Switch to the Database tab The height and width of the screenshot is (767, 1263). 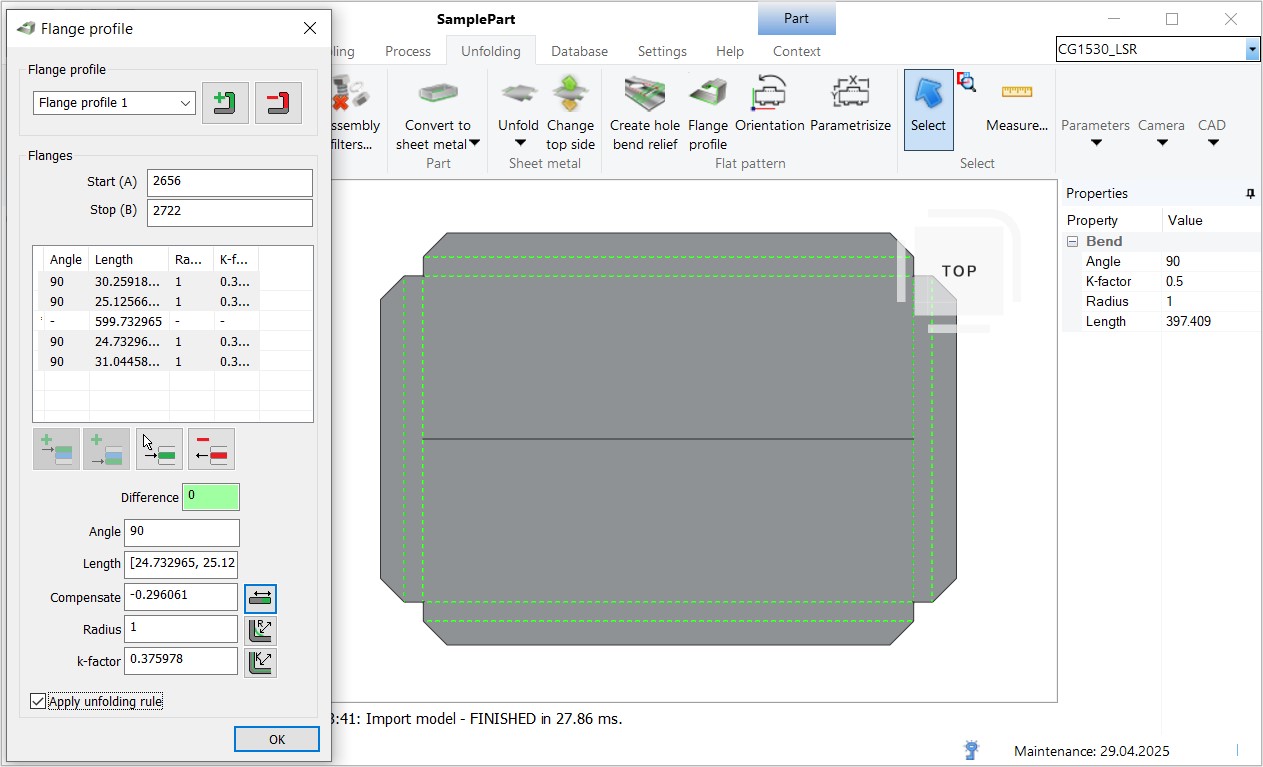[x=579, y=51]
